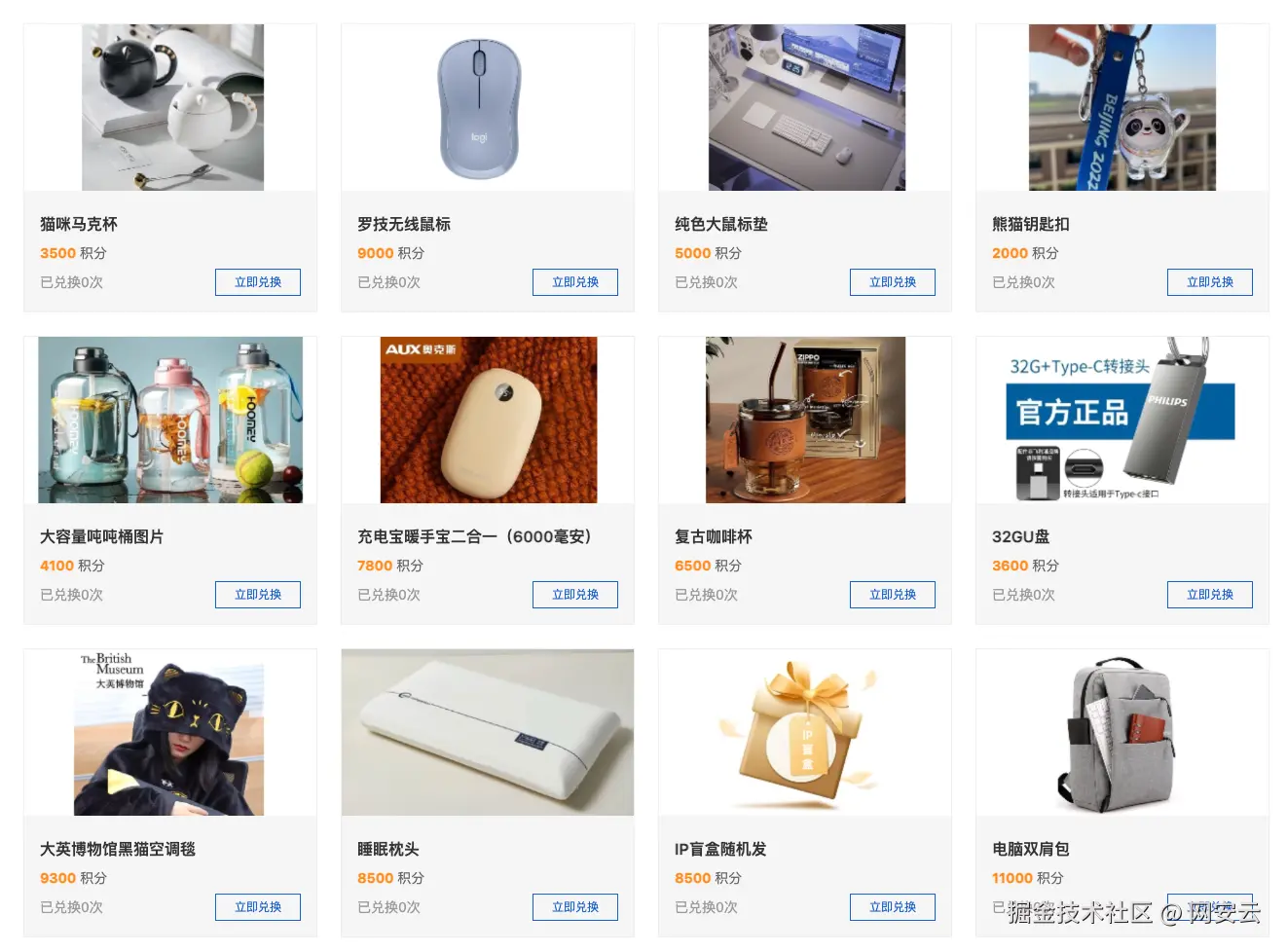Click 立即兑换 for 32GU盘
This screenshot has width=1287, height=952.
coord(1210,595)
